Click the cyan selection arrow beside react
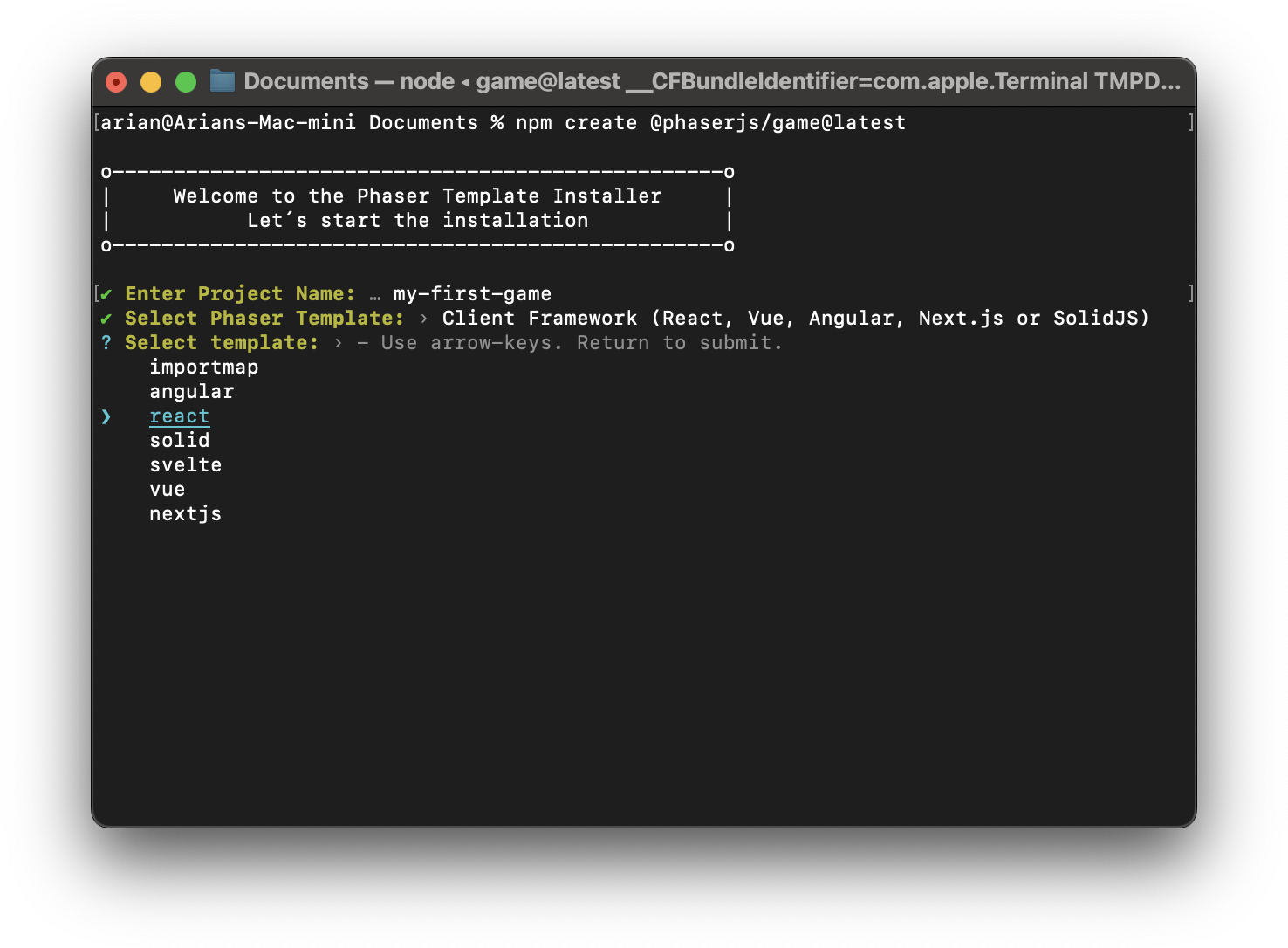 tap(106, 416)
